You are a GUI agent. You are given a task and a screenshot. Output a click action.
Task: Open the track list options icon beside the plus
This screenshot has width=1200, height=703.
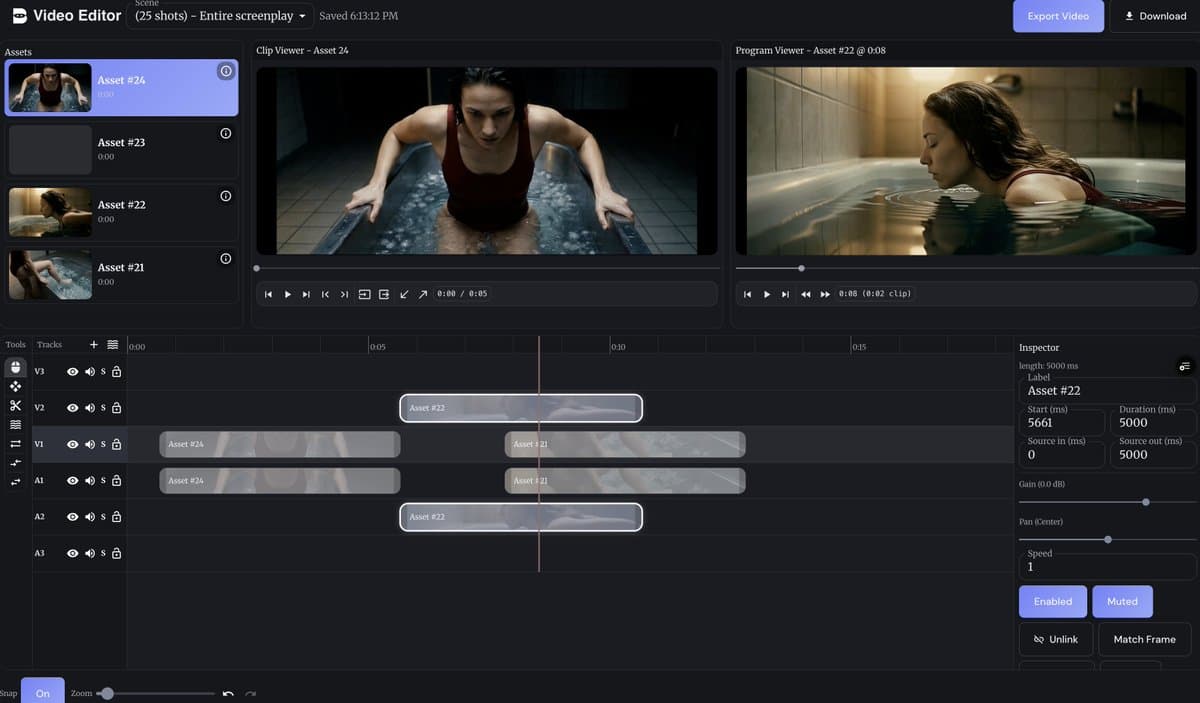(x=113, y=344)
